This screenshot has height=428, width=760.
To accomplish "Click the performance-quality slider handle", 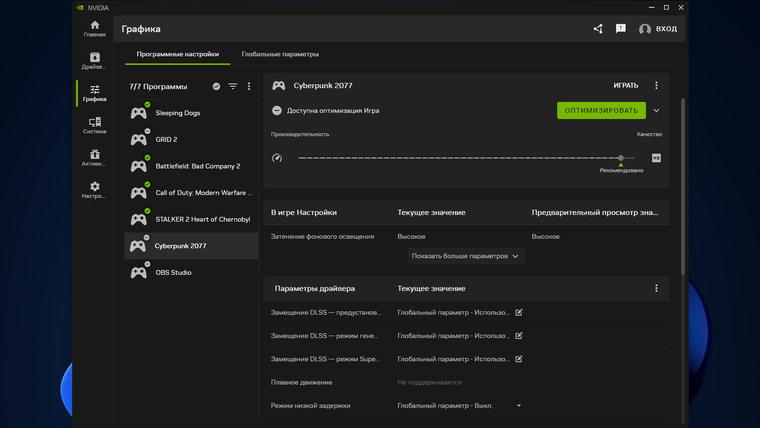I will click(621, 158).
